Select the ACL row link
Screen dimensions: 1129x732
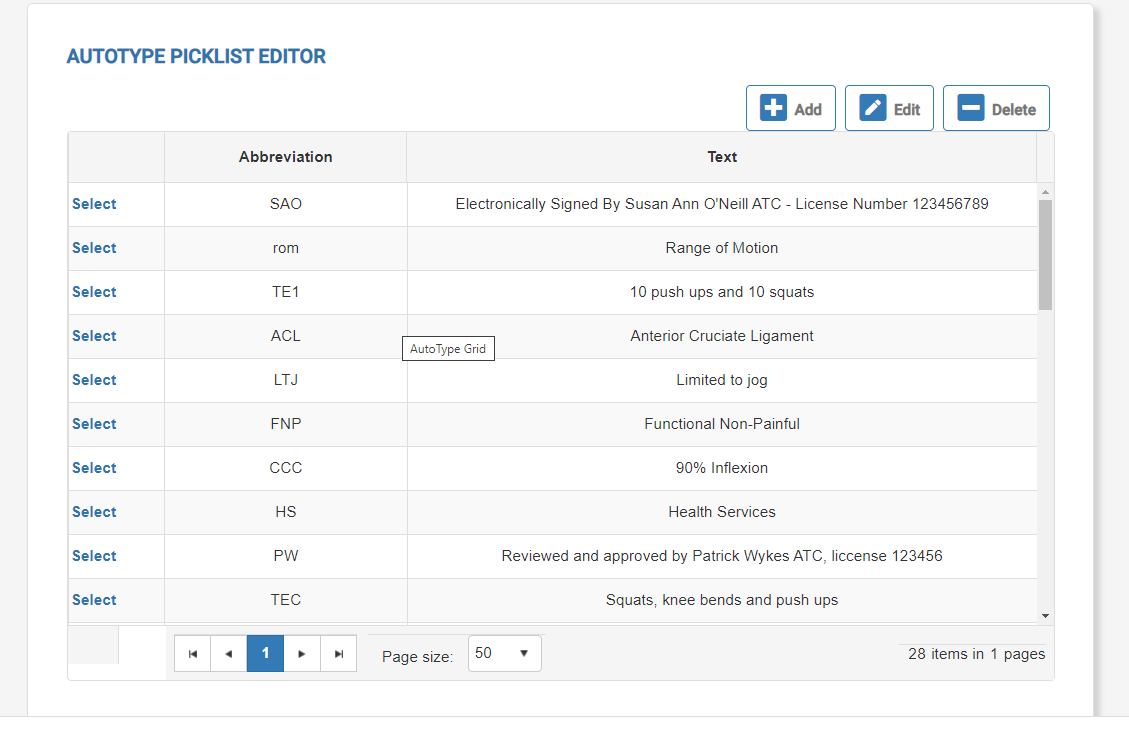click(94, 336)
